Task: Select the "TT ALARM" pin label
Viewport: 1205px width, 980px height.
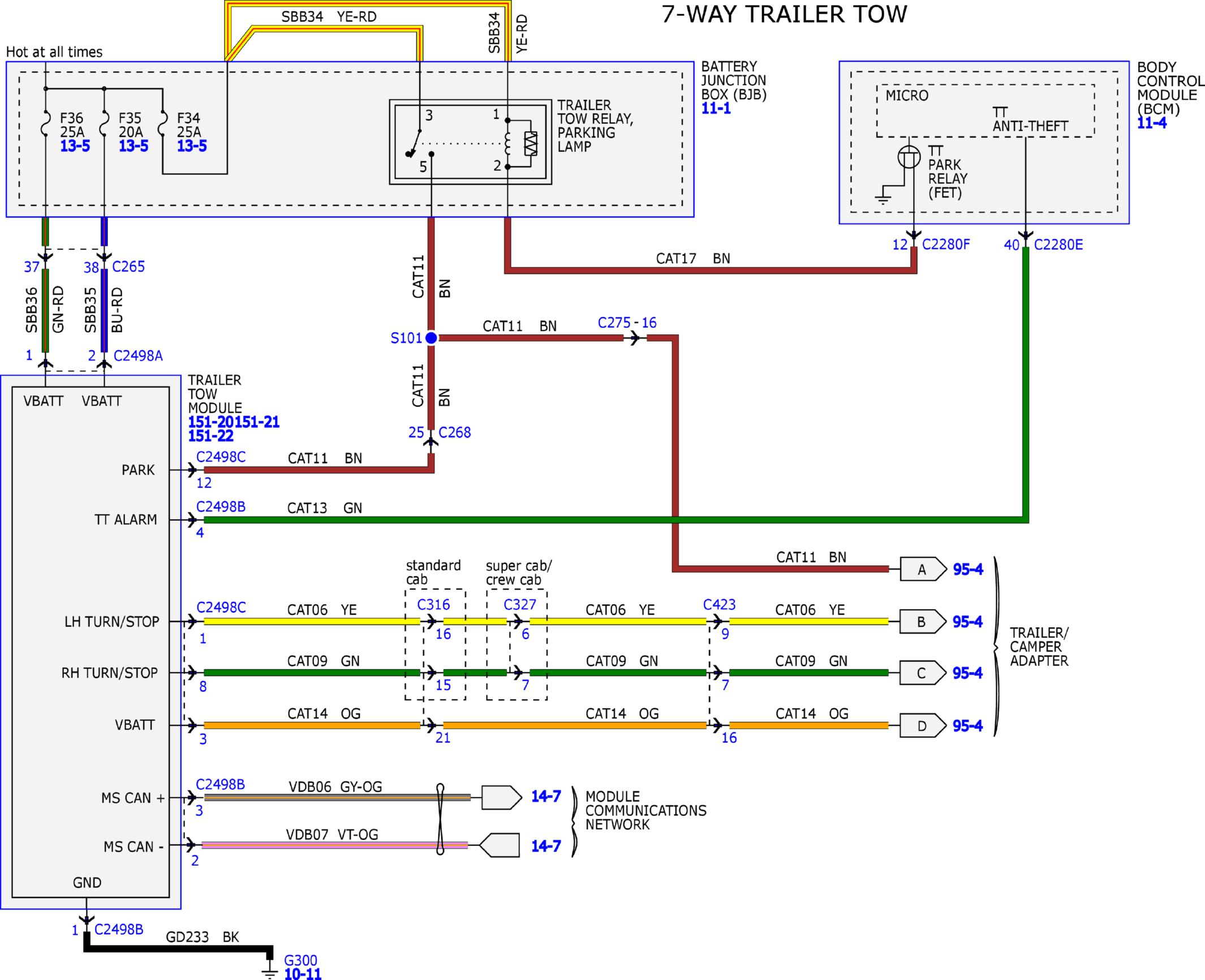Action: point(126,520)
